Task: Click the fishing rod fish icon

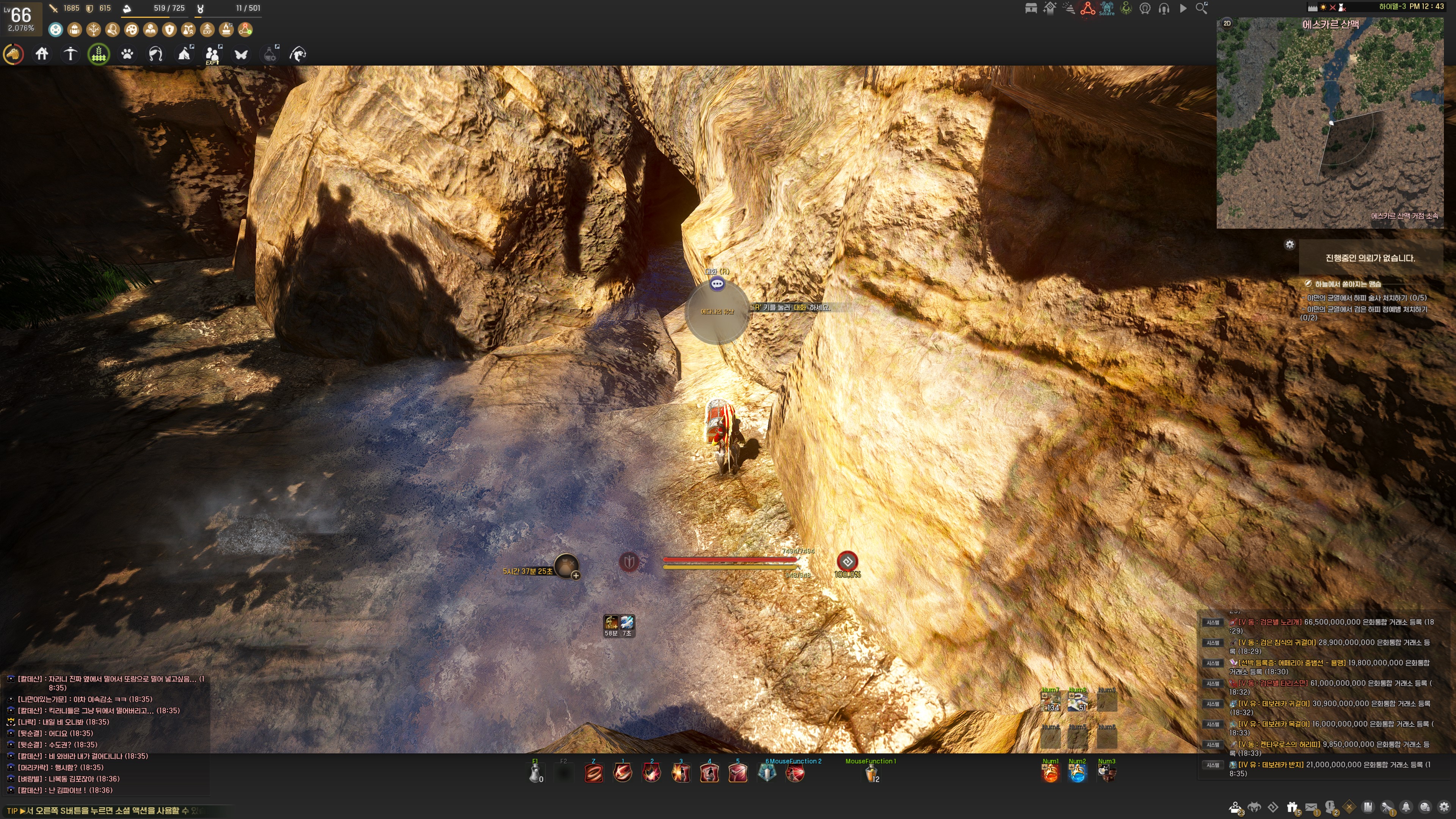Action: pos(298,54)
